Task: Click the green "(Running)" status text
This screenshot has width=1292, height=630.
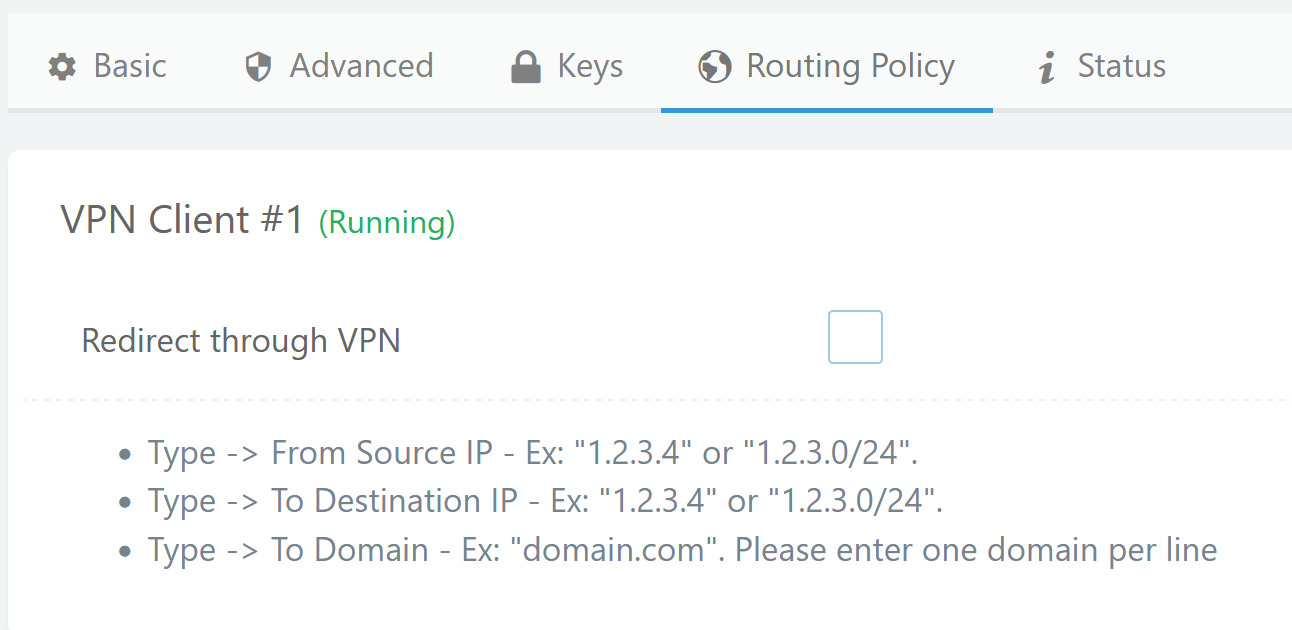Action: (x=387, y=222)
